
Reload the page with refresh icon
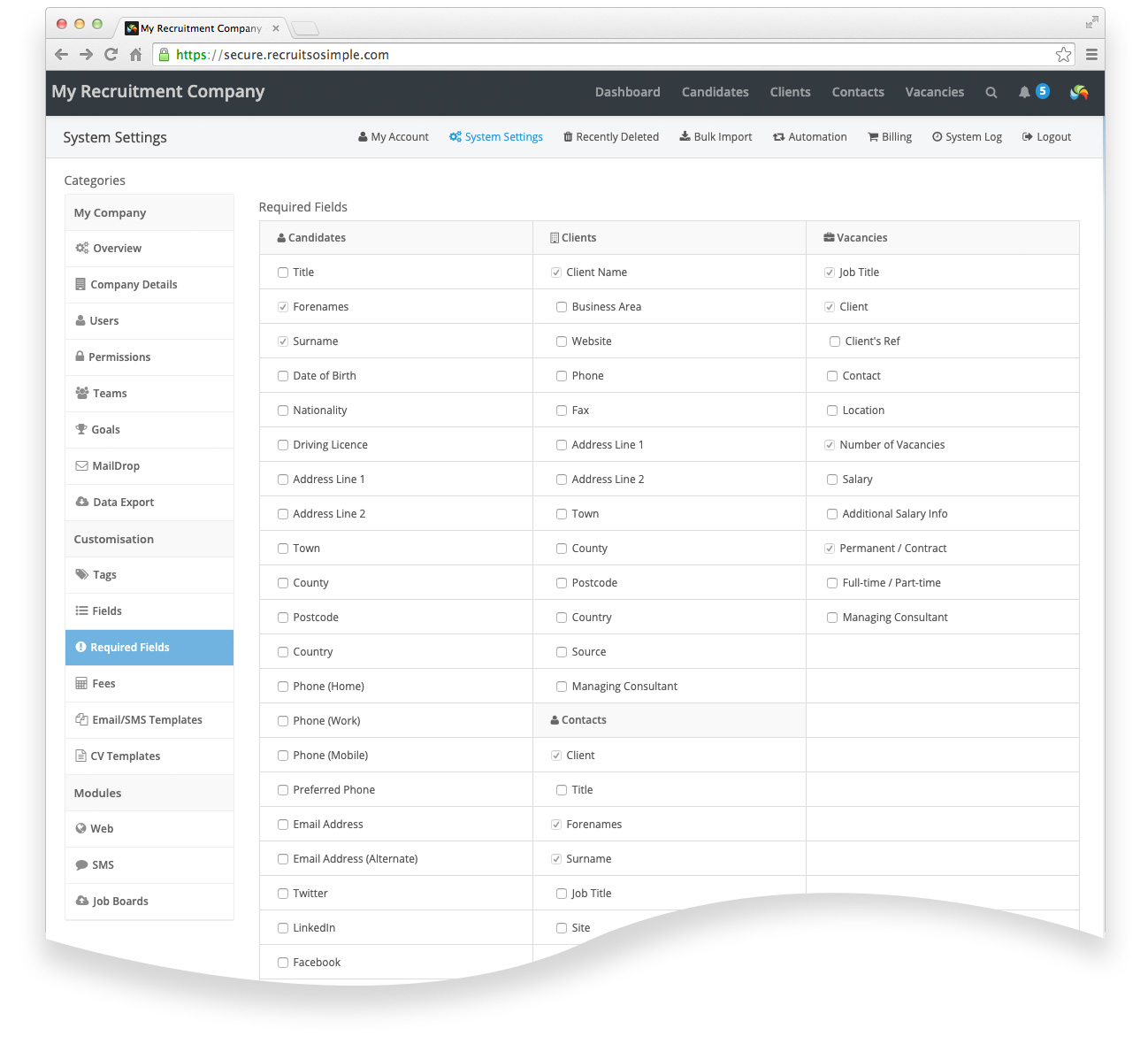(x=111, y=54)
